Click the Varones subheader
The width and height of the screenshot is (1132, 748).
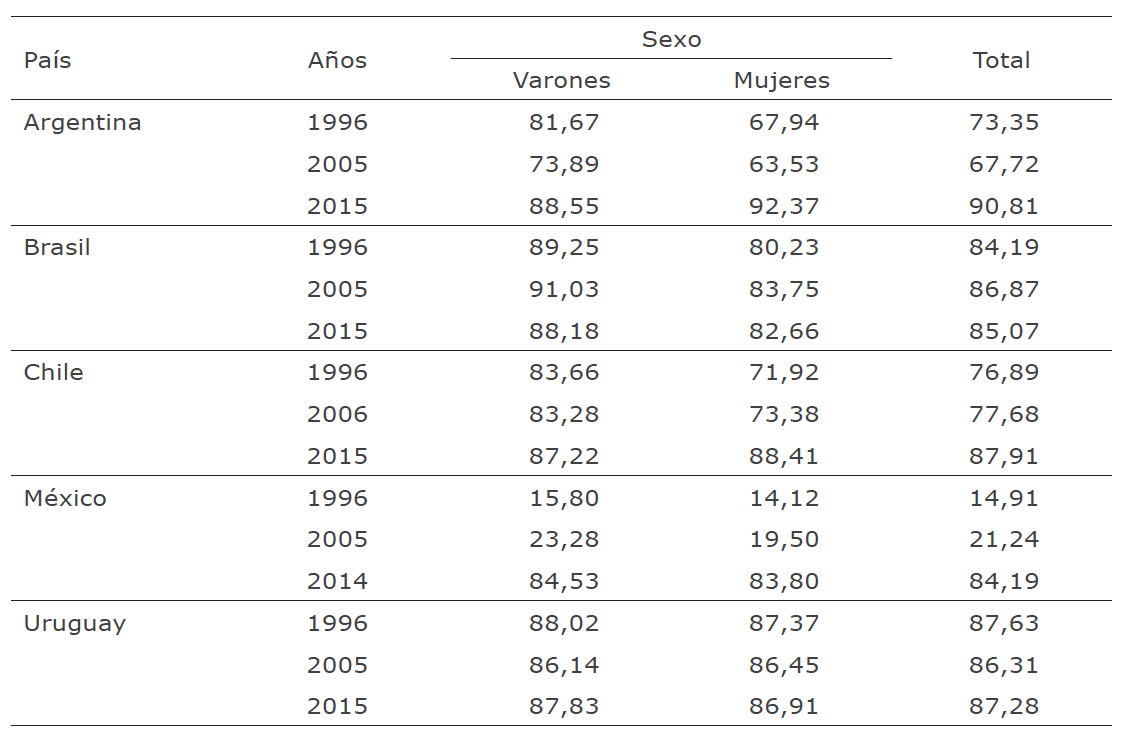pyautogui.click(x=562, y=81)
